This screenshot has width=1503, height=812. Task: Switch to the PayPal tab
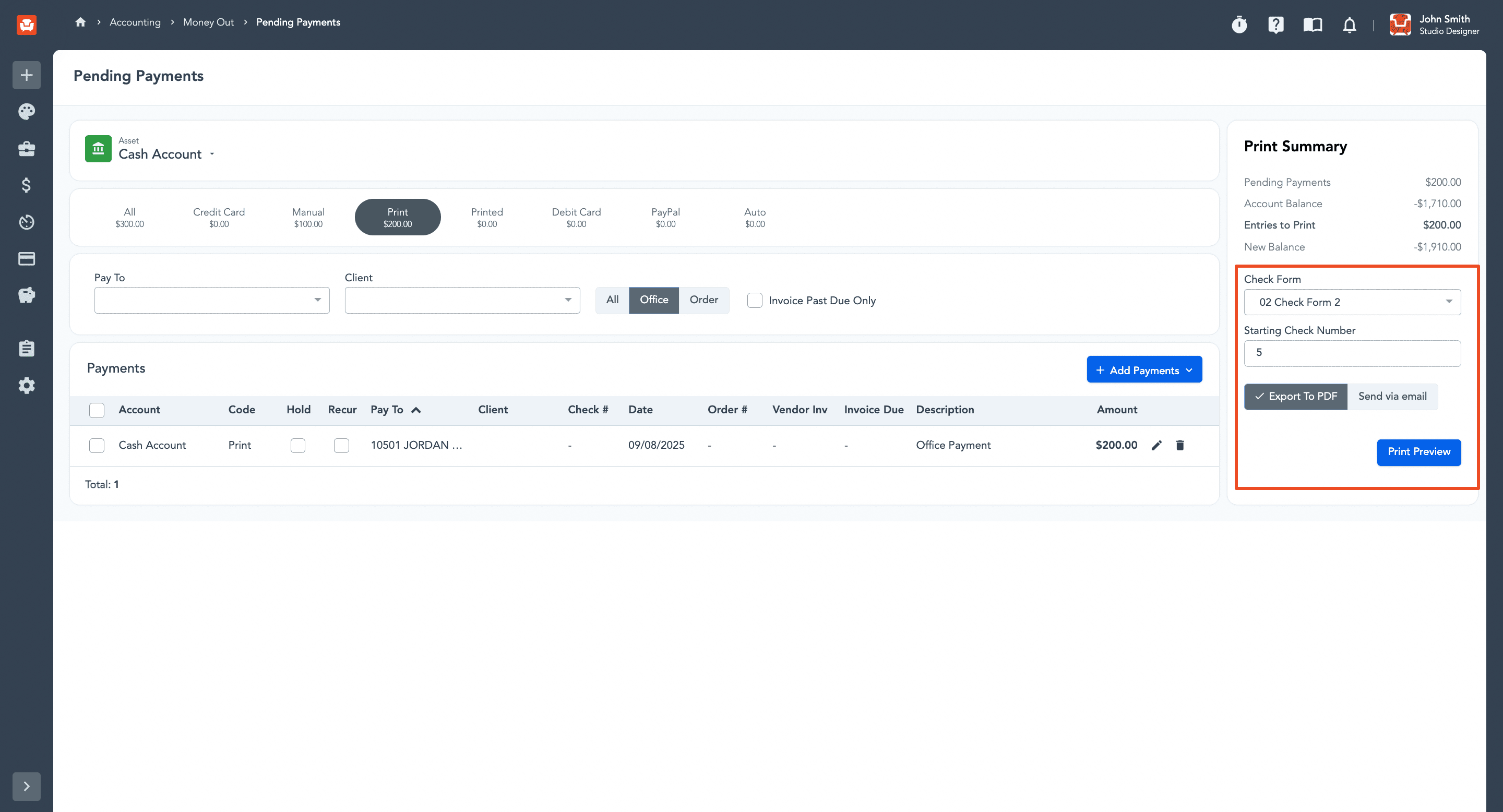pyautogui.click(x=665, y=217)
